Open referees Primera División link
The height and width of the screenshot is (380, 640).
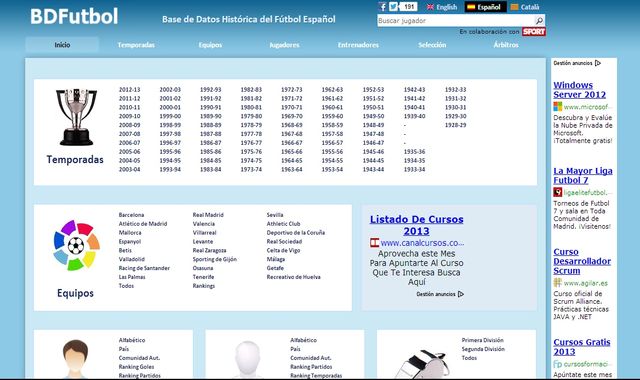pyautogui.click(x=482, y=340)
